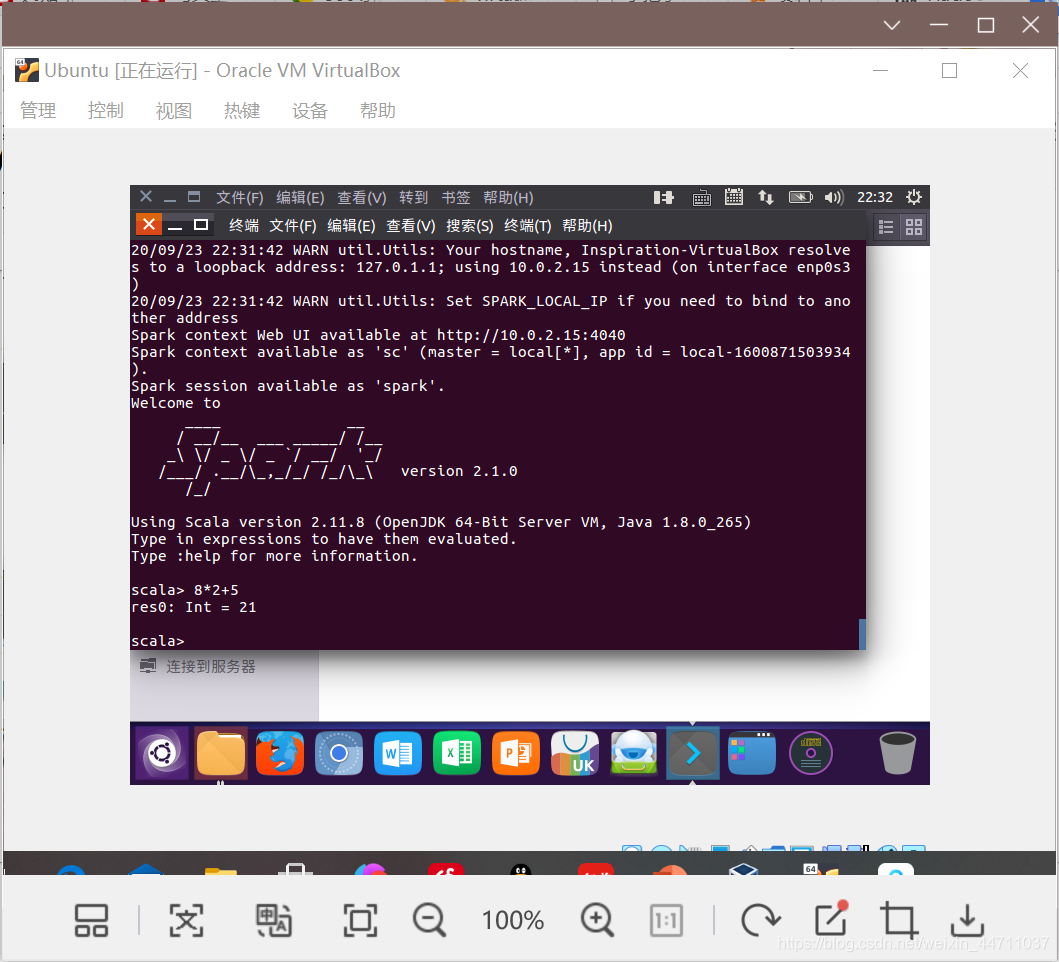Viewport: 1059px width, 962px height.
Task: Rotate the image in the viewer
Action: click(x=760, y=920)
